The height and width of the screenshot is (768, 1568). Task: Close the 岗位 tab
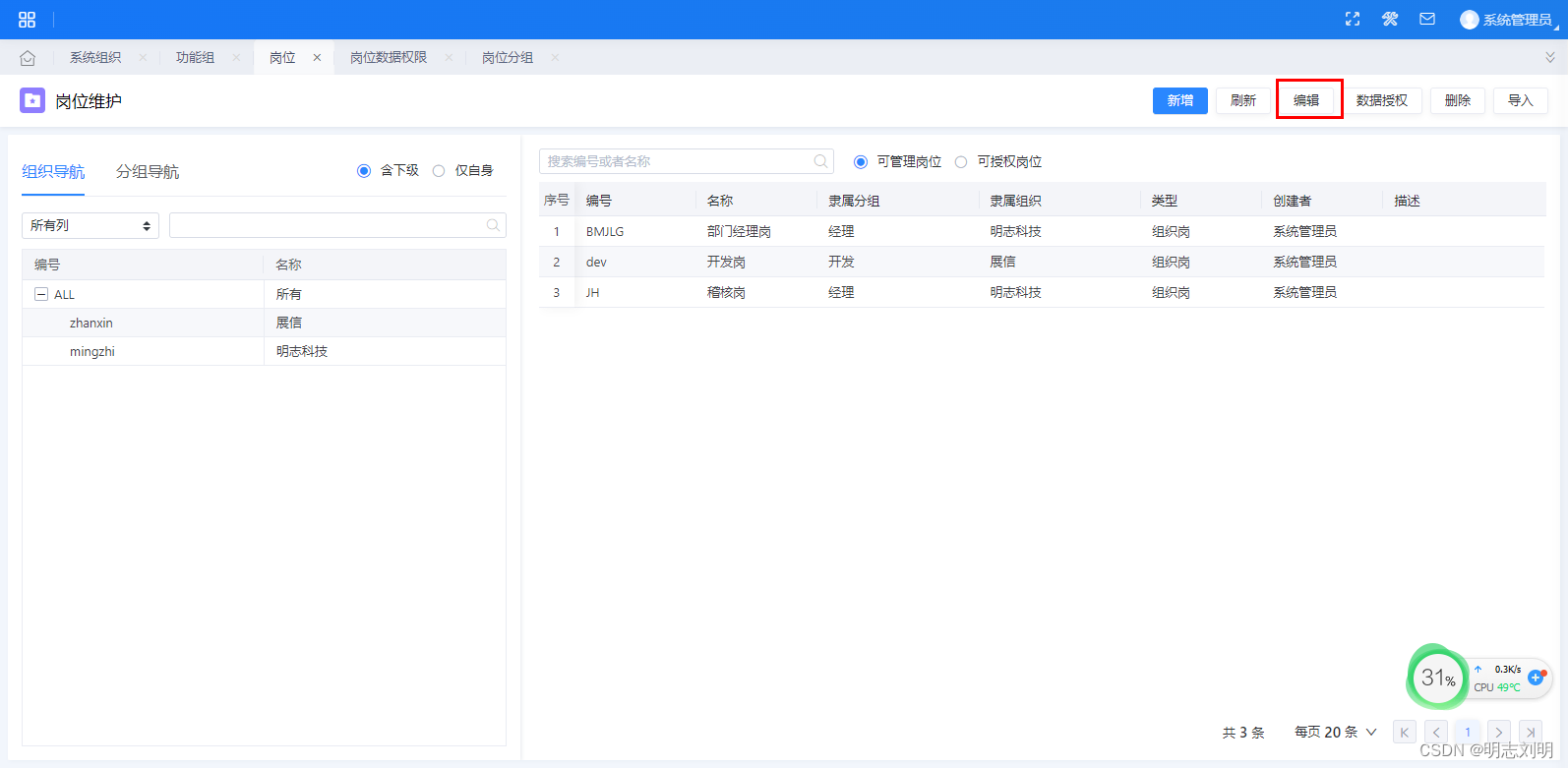pos(317,58)
